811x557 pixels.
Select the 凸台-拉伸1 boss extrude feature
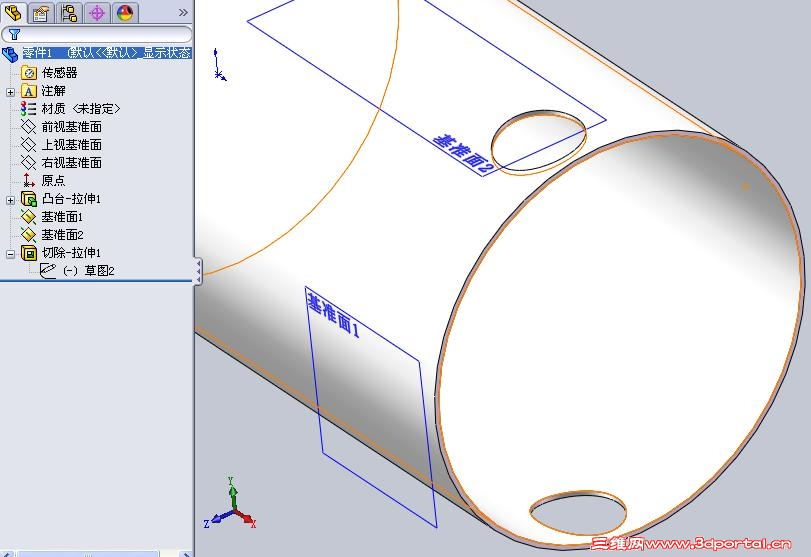(x=71, y=199)
